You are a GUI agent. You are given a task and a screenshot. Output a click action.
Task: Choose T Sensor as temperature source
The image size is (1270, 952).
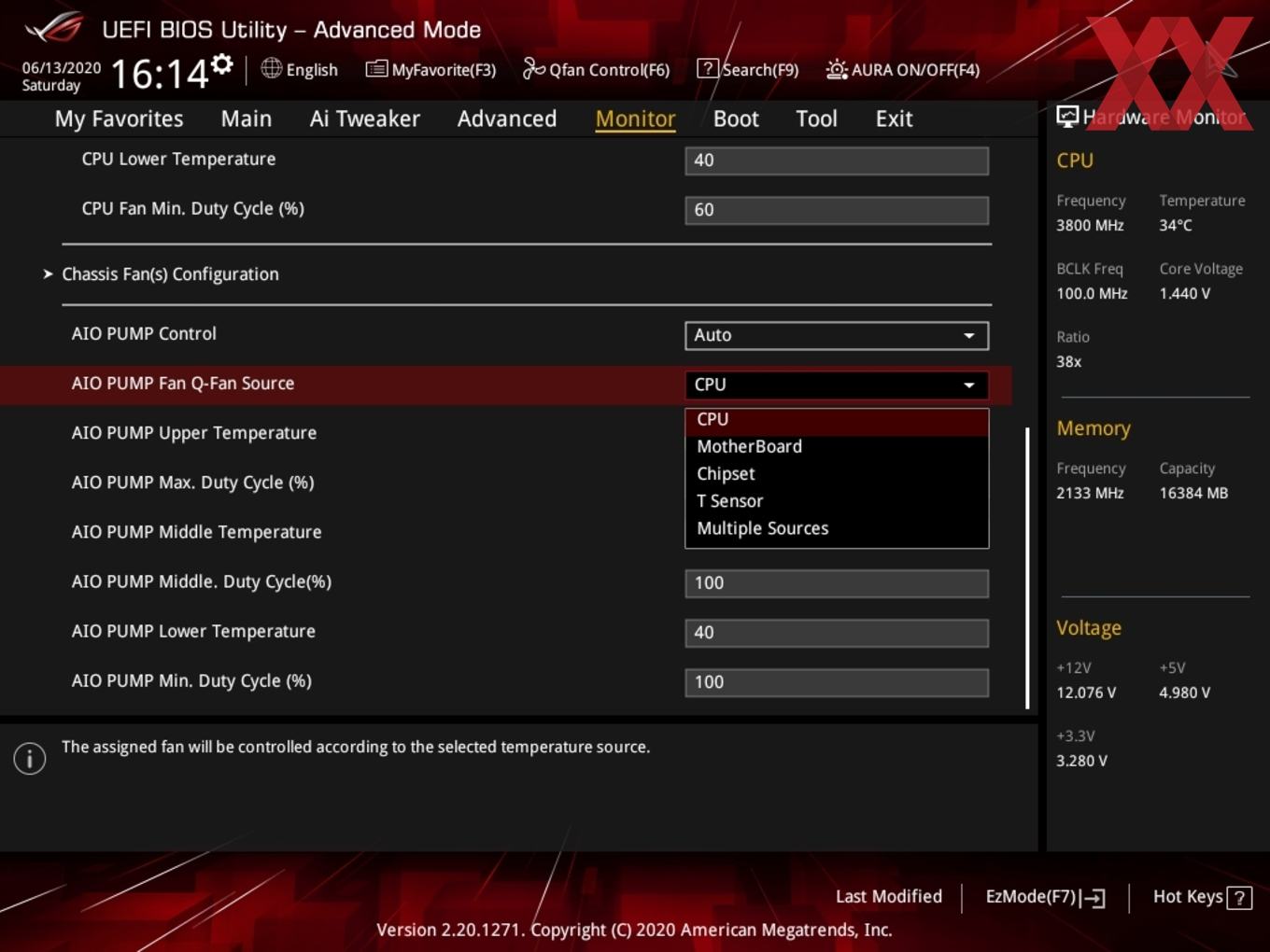(837, 501)
